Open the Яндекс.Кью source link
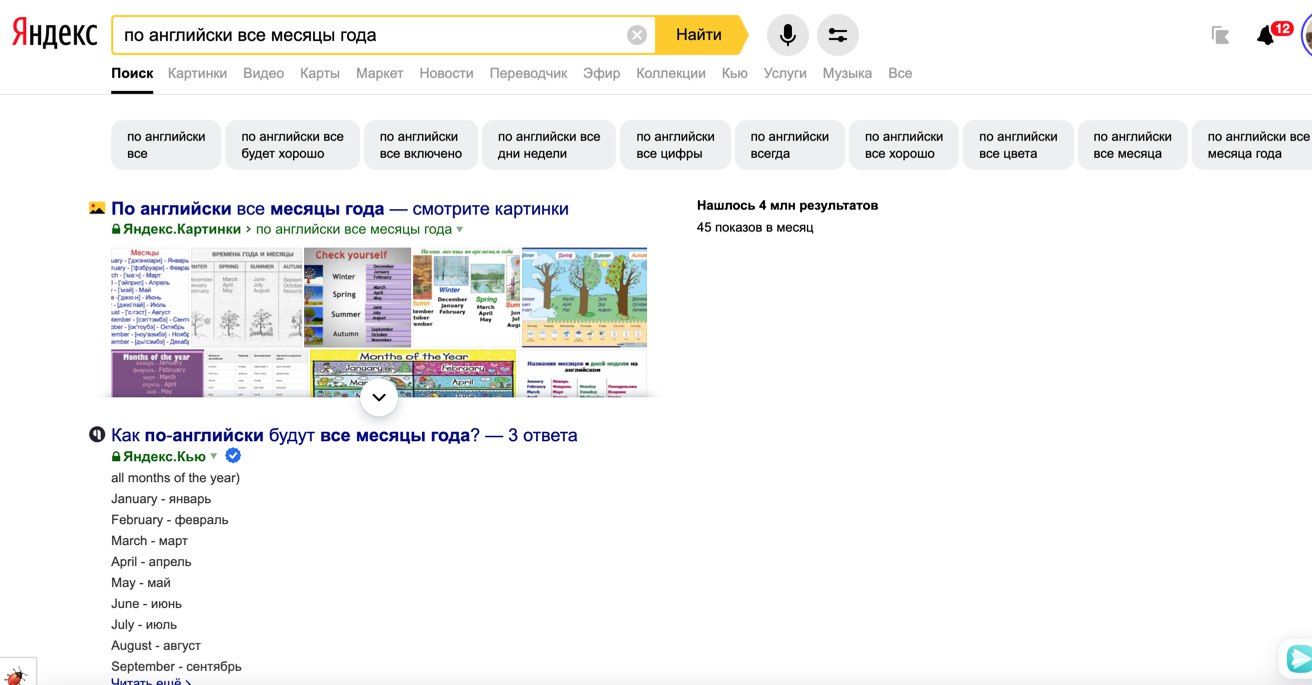 (x=164, y=457)
